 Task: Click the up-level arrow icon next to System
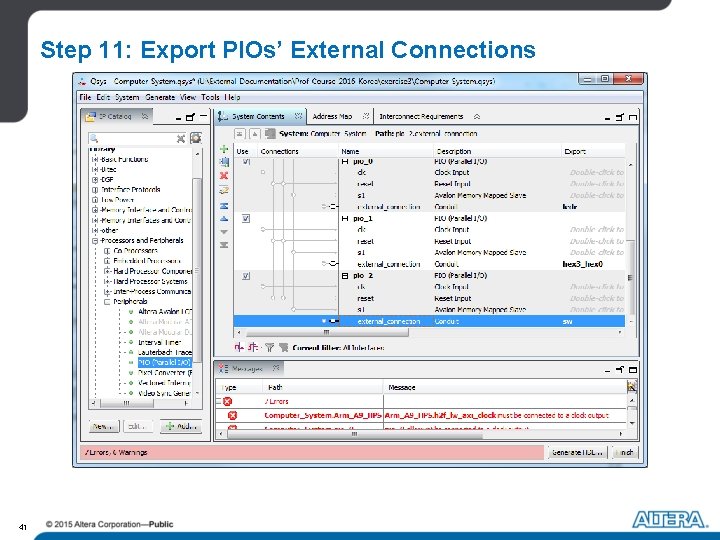(255, 134)
